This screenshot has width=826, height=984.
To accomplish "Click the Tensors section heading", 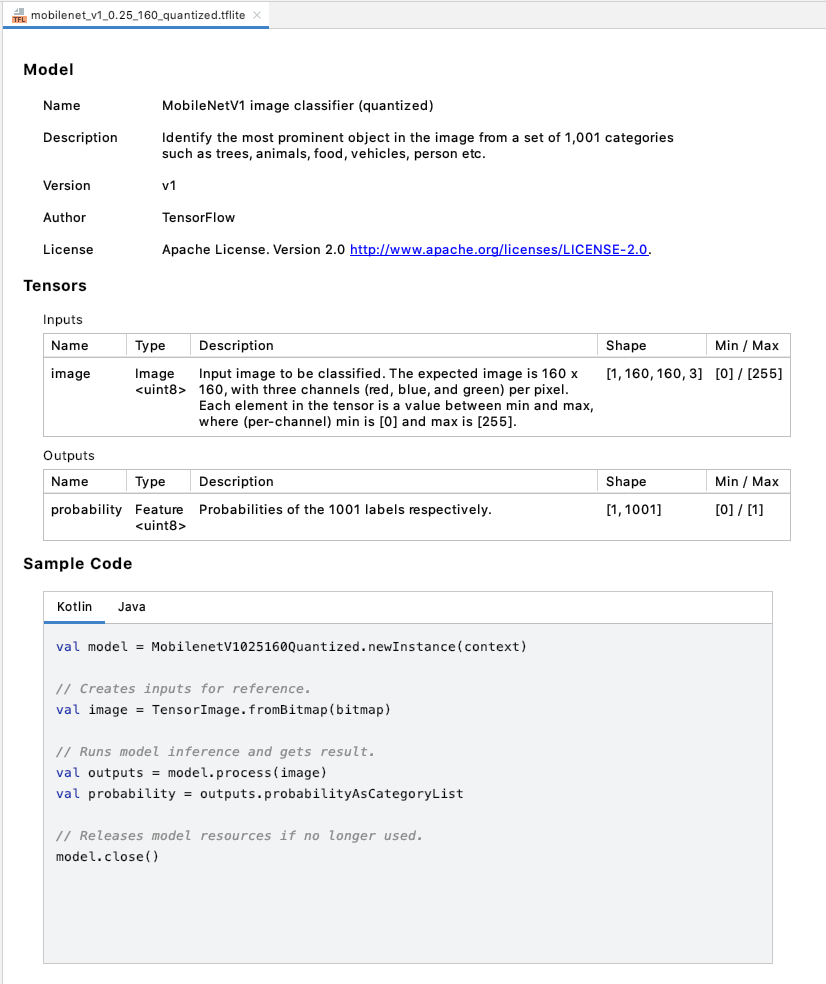I will click(x=55, y=286).
